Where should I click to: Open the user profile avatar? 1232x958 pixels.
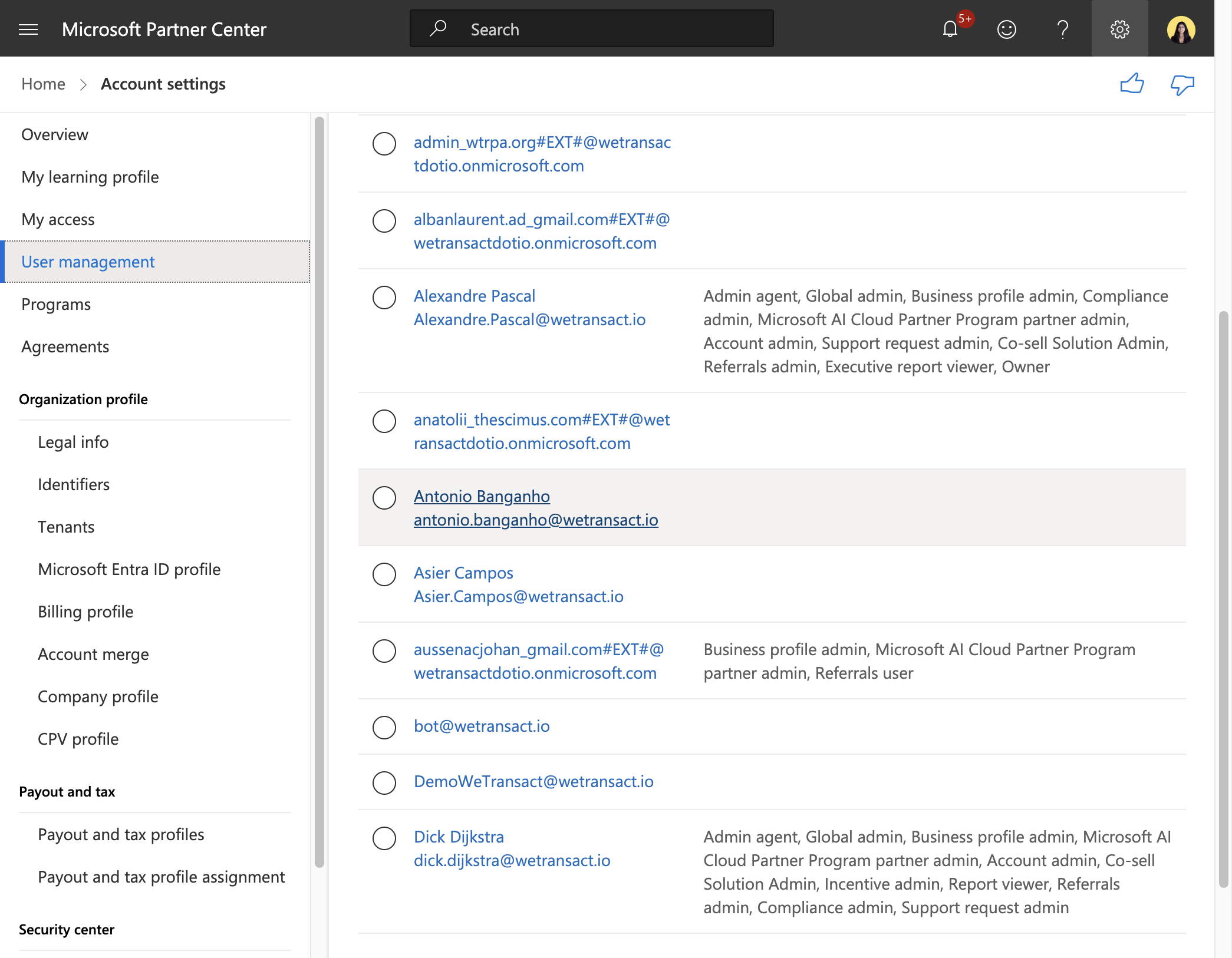coord(1181,29)
